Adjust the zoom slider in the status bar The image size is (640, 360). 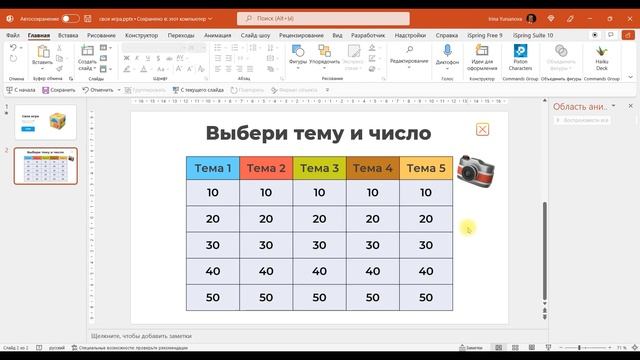click(x=585, y=348)
